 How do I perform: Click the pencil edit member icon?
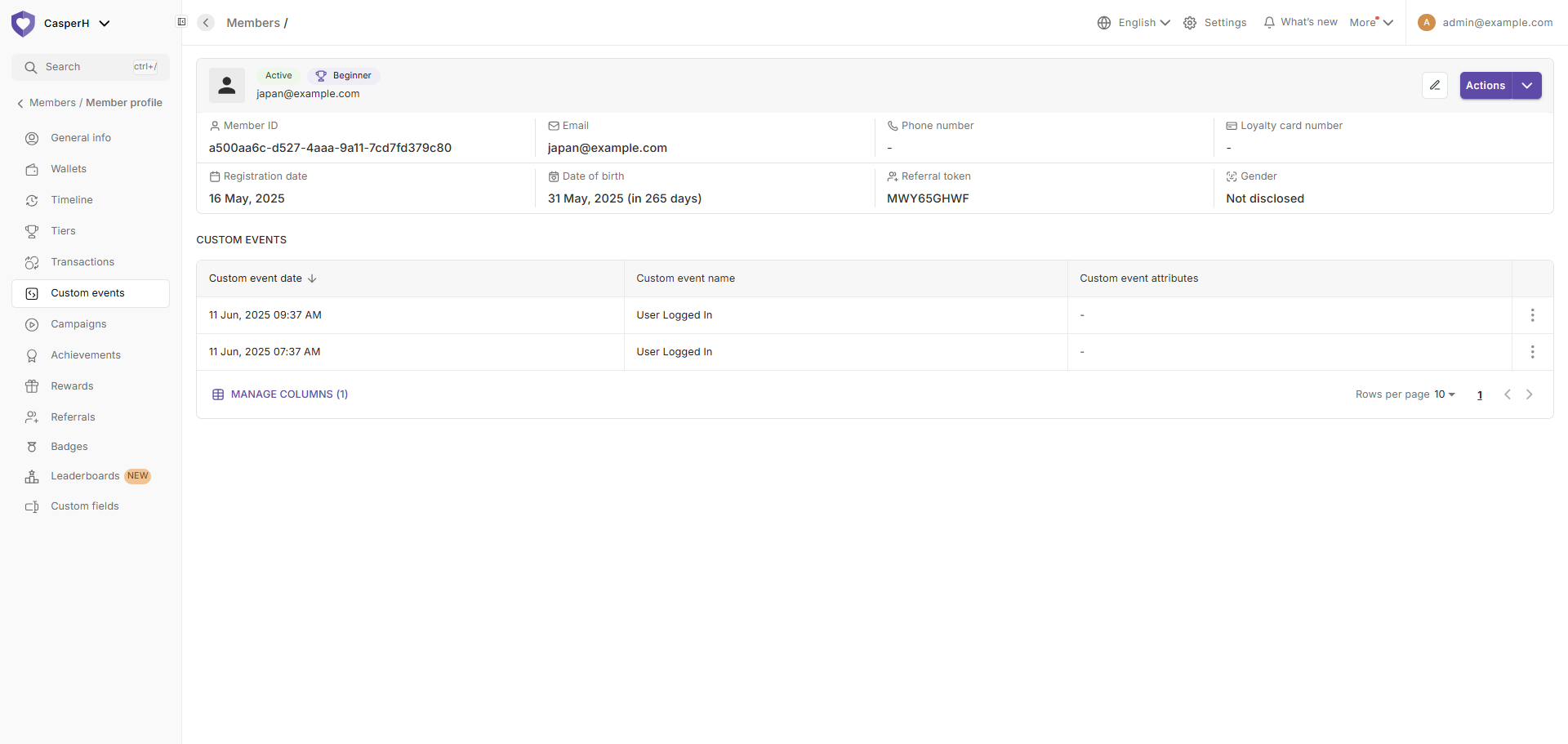click(x=1434, y=86)
